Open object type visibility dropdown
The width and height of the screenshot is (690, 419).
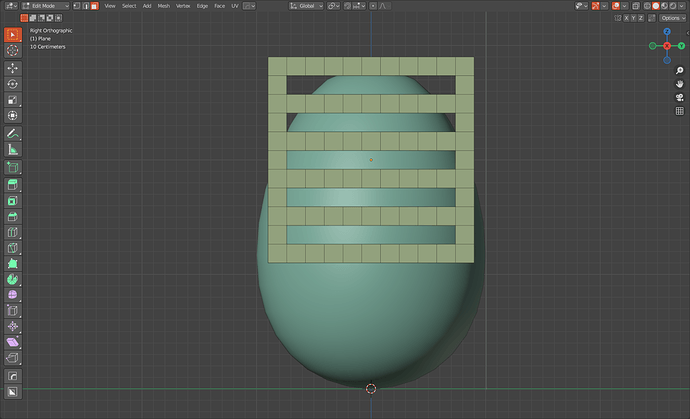click(x=581, y=6)
